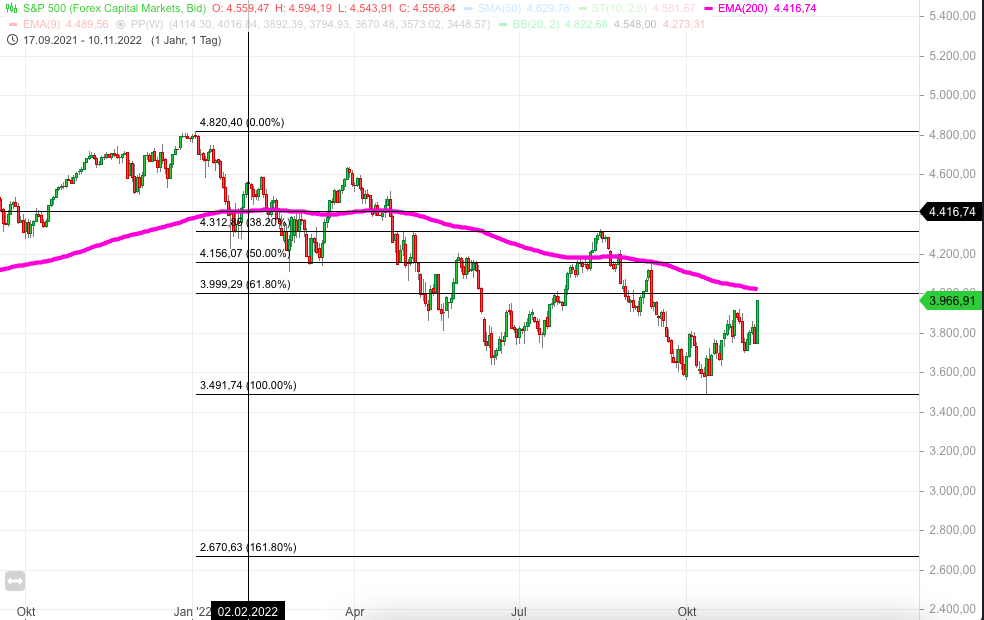Viewport: 984px width, 620px height.
Task: Click the 02.02.2022 date marker
Action: 247,611
